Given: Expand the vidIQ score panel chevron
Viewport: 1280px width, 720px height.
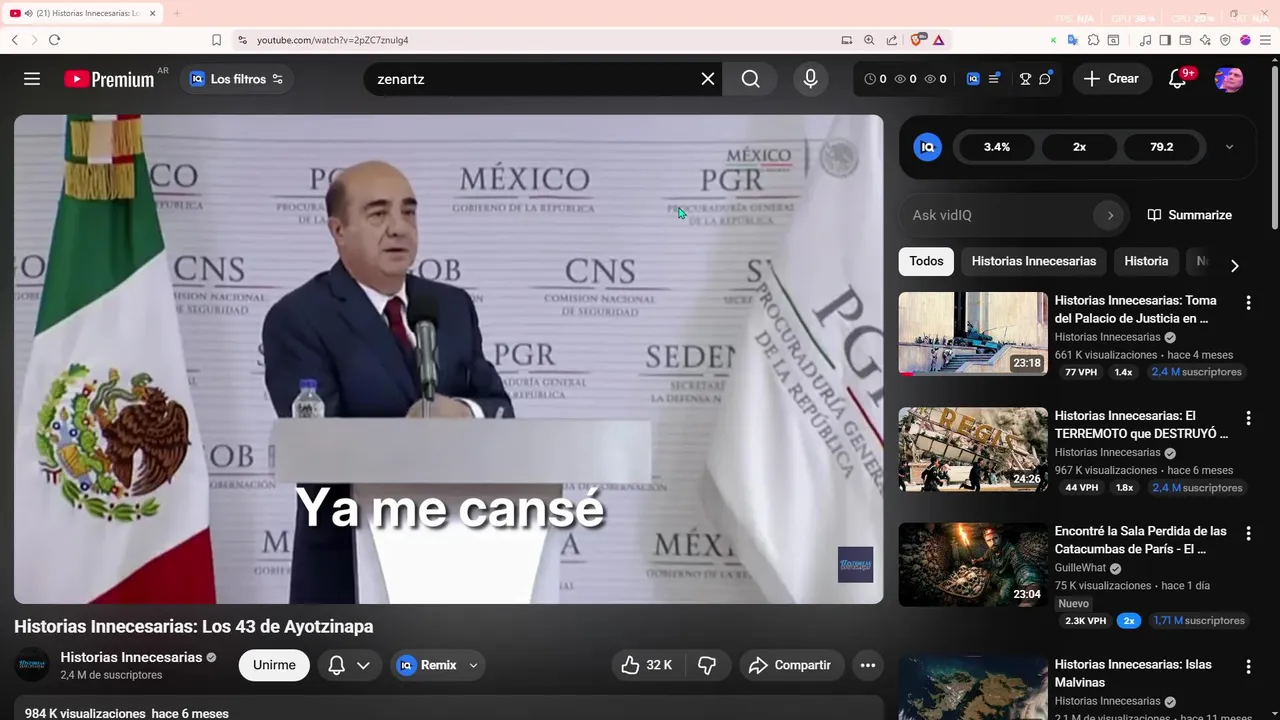Looking at the screenshot, I should [1229, 147].
